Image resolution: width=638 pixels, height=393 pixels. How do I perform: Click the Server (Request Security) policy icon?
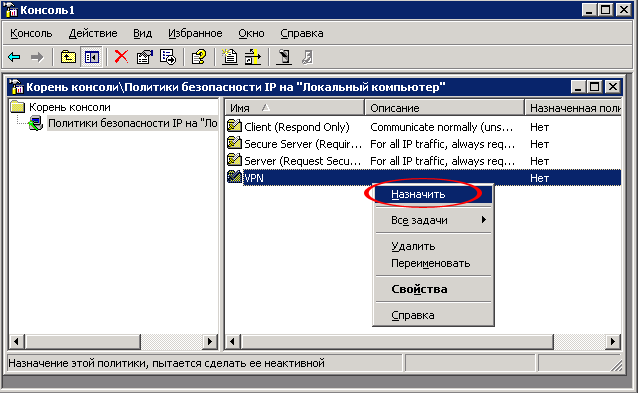point(234,160)
